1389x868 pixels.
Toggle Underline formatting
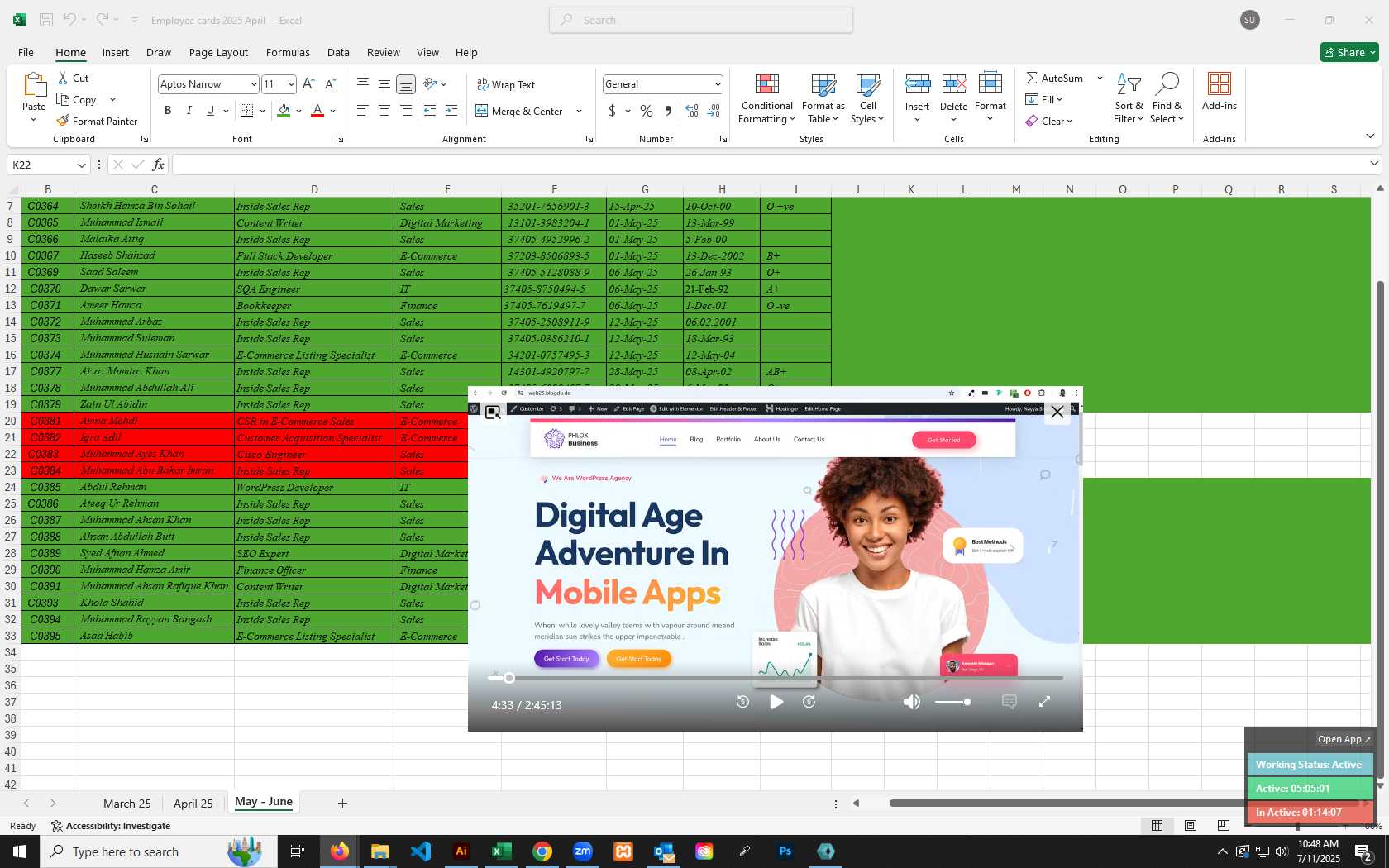click(210, 111)
